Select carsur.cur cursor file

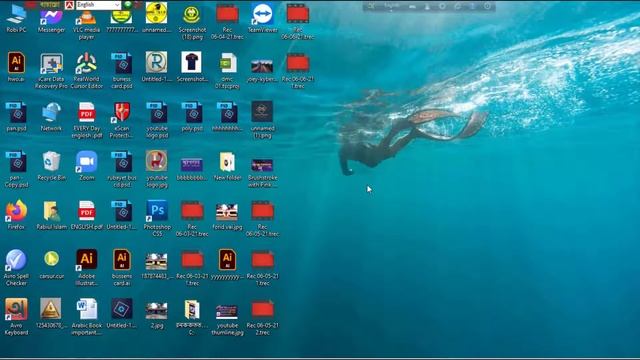(51, 264)
